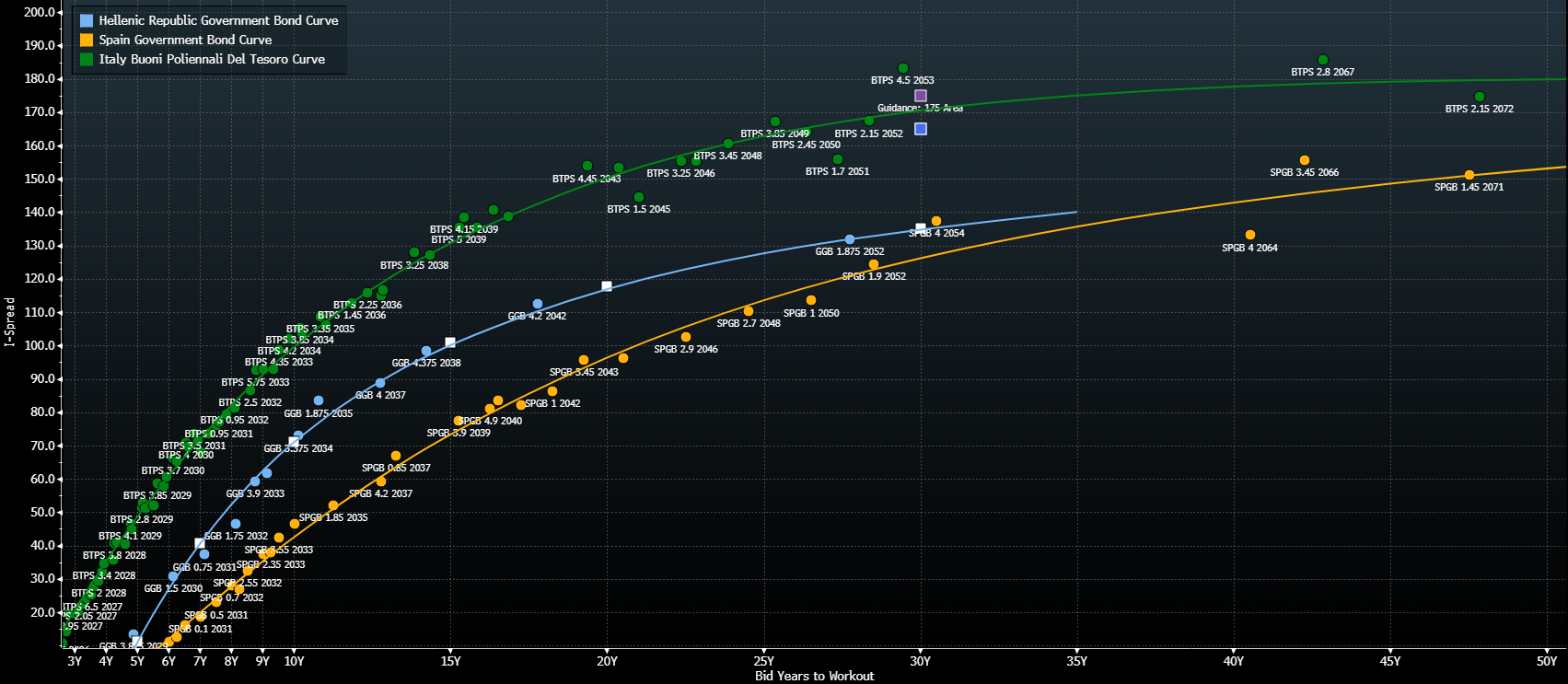This screenshot has width=1568, height=684.
Task: Click the GGB 4.2 2042 blue data point
Action: pyautogui.click(x=538, y=304)
